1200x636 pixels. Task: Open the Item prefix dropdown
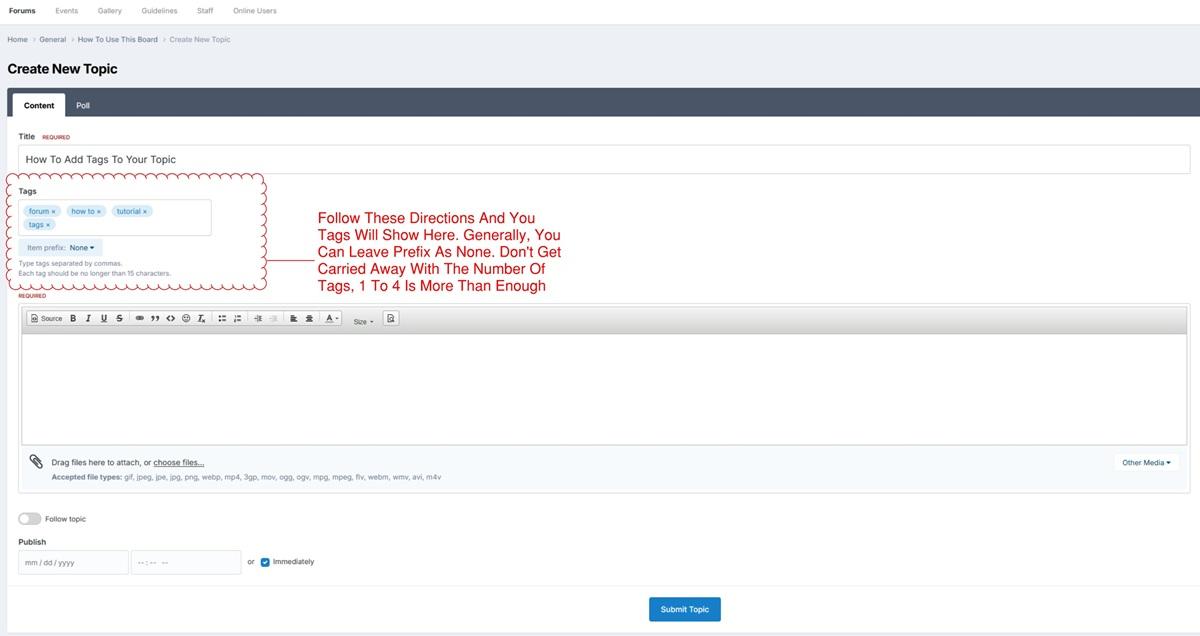click(81, 247)
